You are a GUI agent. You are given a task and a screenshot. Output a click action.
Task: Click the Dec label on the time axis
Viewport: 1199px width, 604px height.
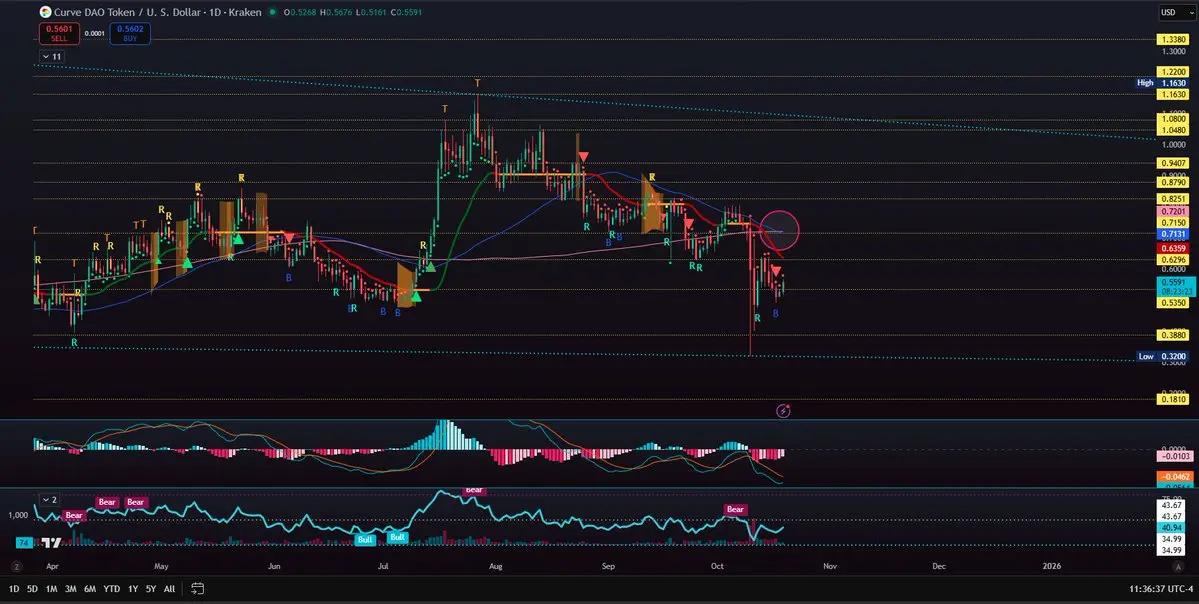click(x=939, y=567)
